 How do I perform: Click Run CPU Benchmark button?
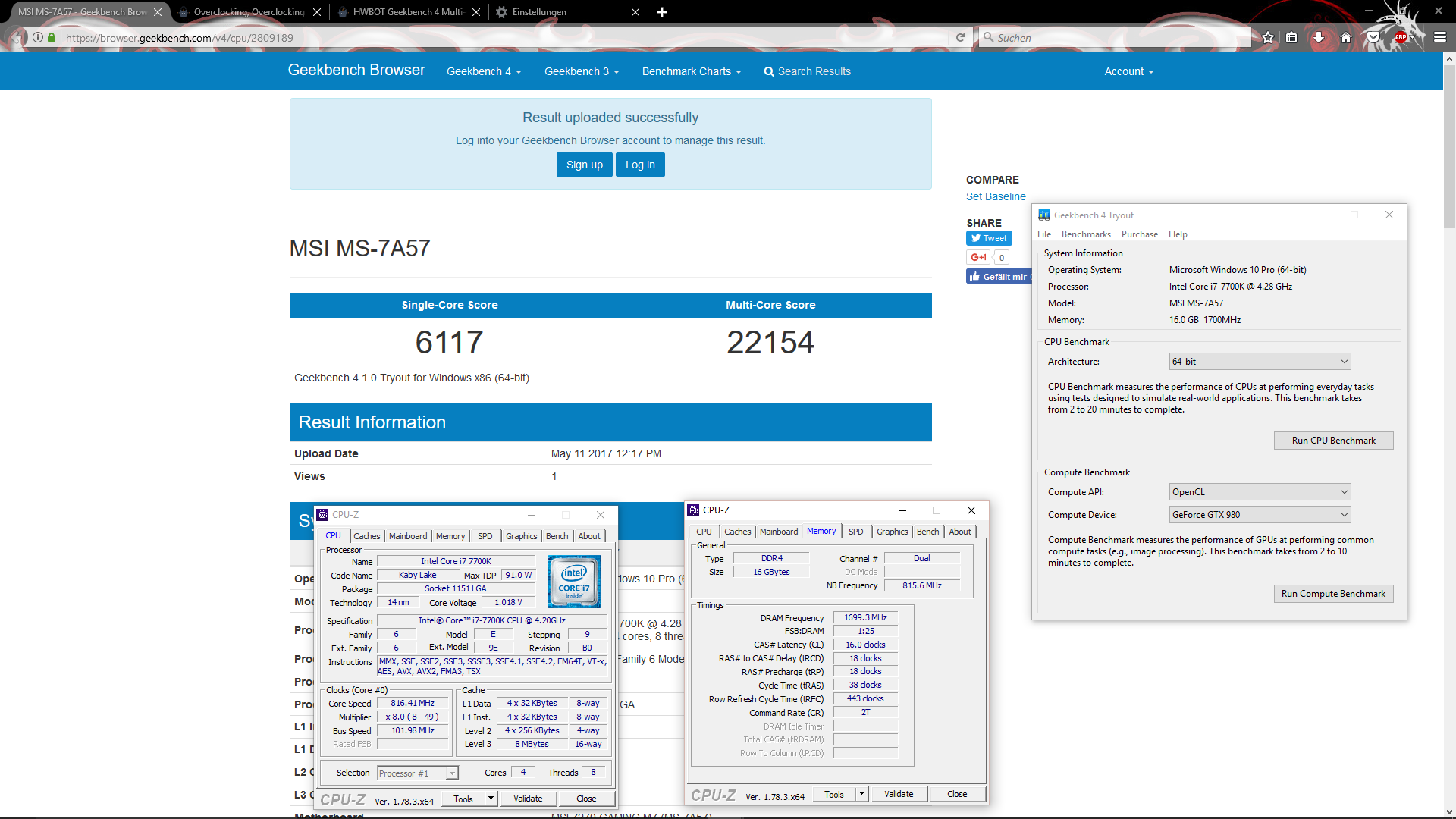(x=1333, y=441)
